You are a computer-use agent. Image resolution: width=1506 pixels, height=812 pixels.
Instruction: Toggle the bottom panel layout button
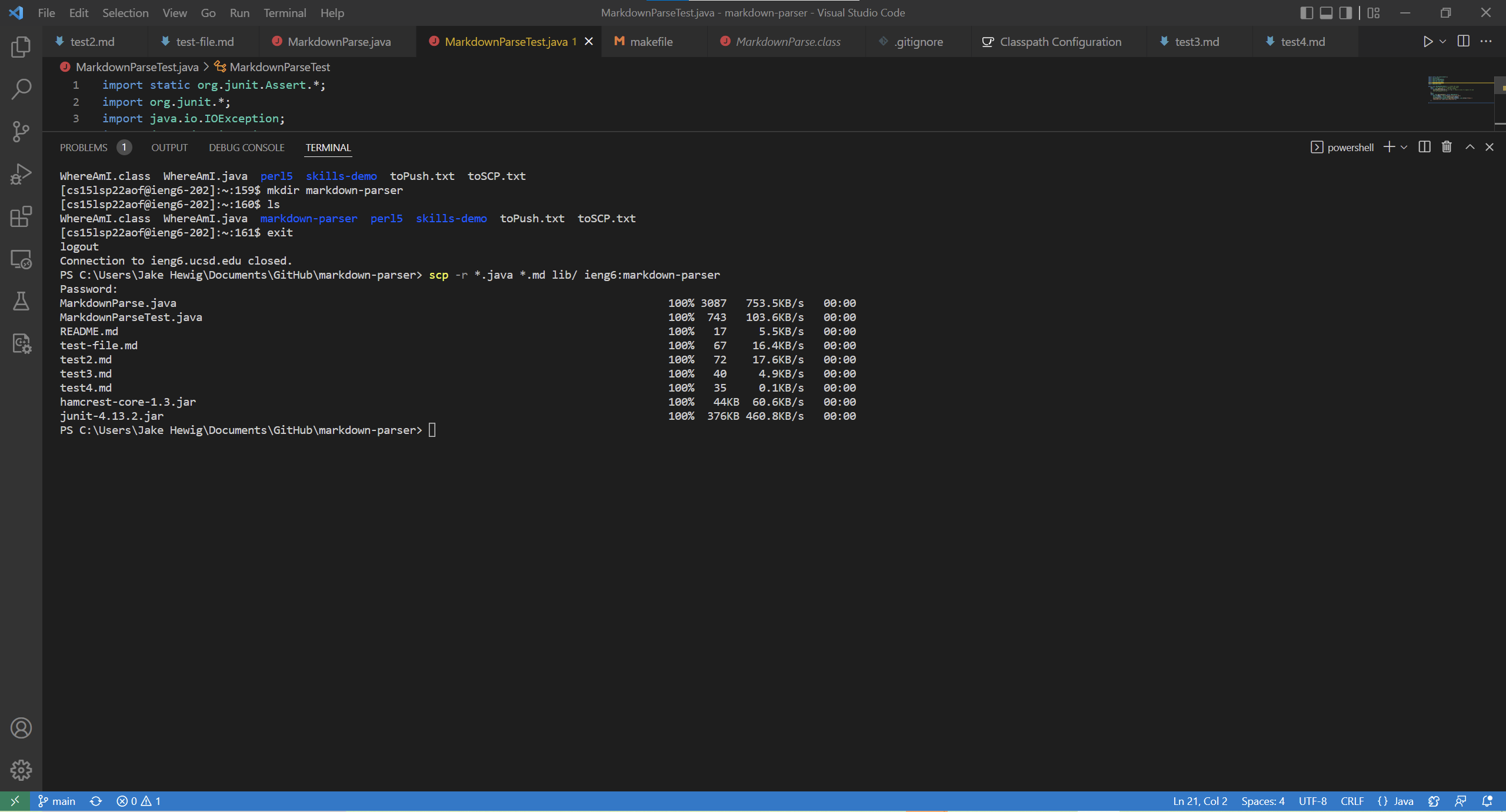[x=1326, y=13]
